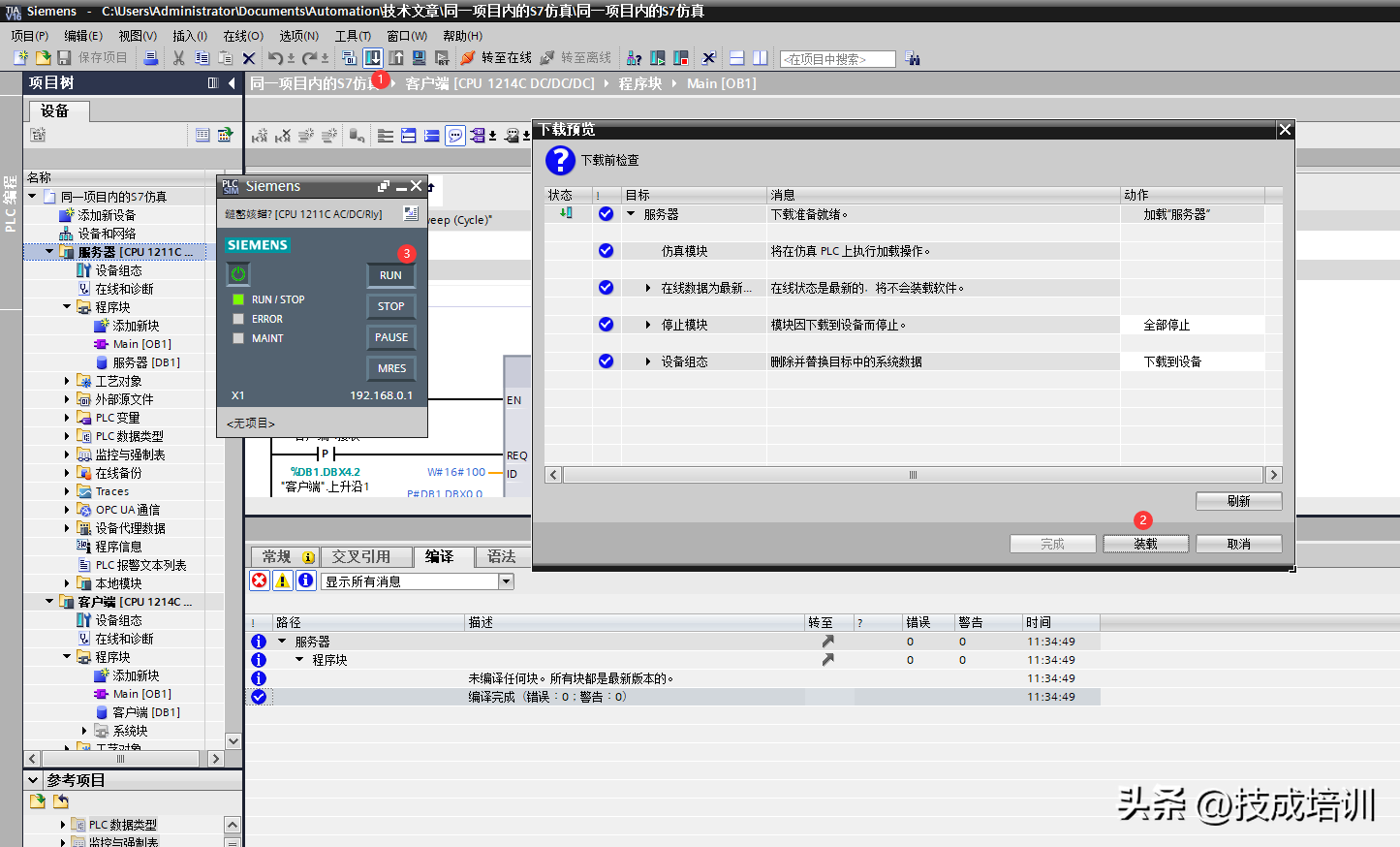Click the undo arrow icon
Screen dimensions: 1400x847
[x=275, y=58]
